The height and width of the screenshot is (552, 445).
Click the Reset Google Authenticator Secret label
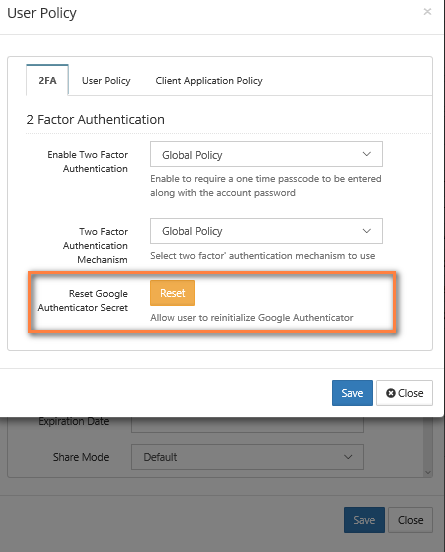(83, 300)
